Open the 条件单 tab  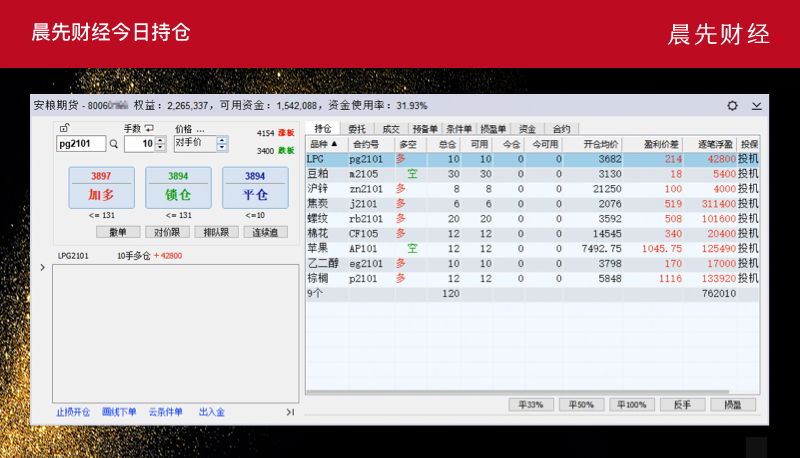click(459, 129)
